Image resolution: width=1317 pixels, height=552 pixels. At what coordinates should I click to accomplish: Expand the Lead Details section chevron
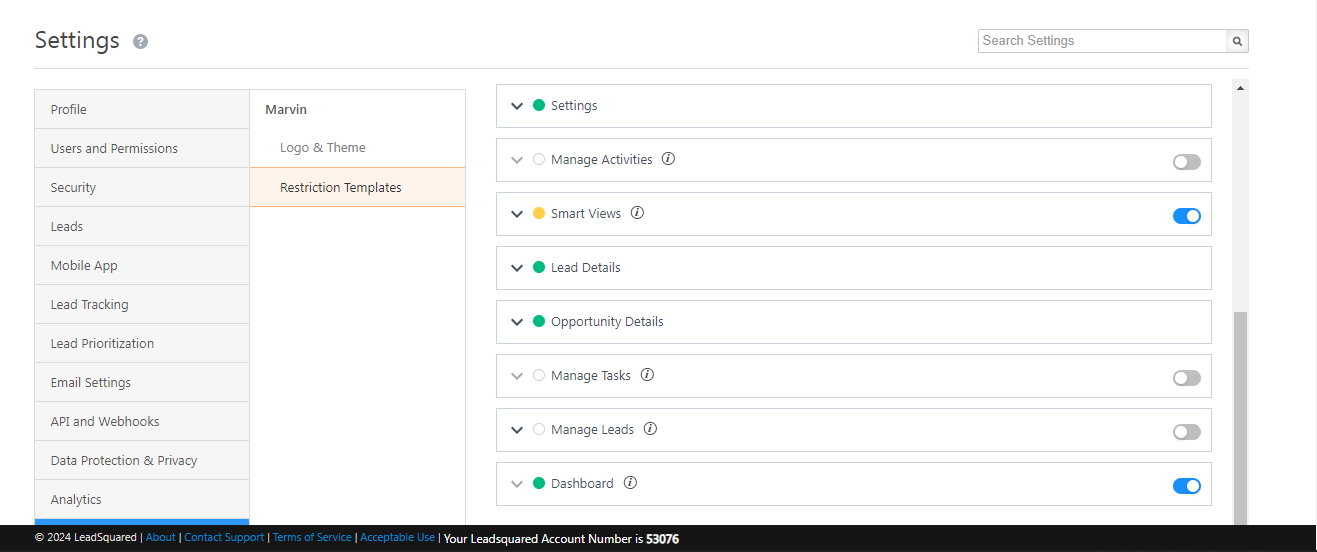point(517,268)
